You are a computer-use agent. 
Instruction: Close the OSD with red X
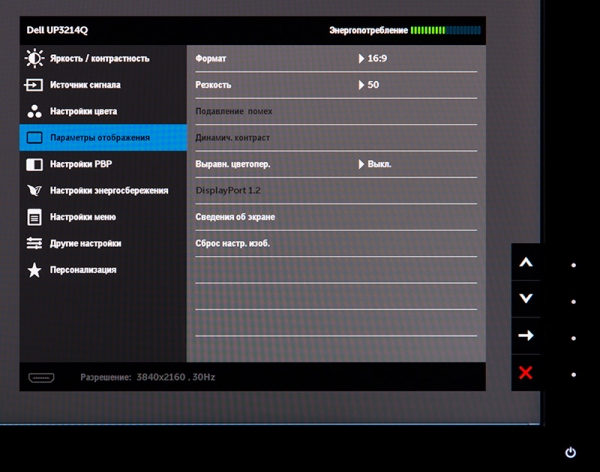[x=526, y=373]
